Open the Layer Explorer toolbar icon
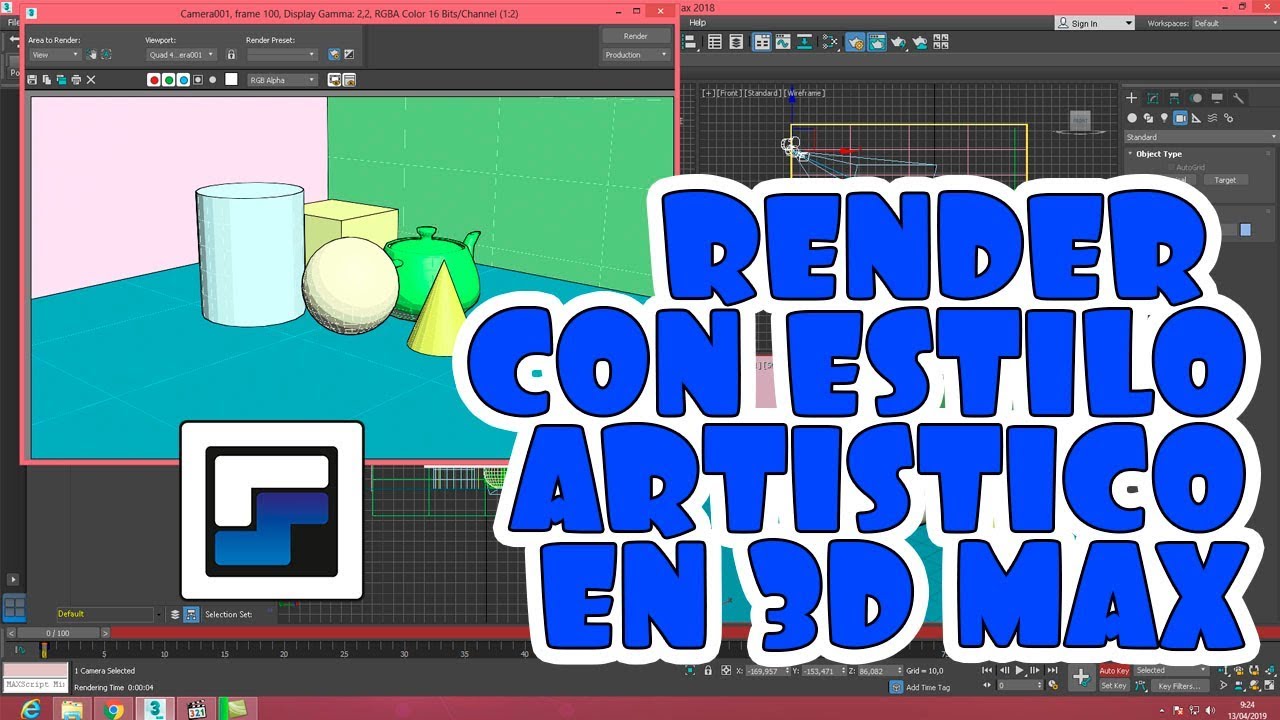The width and height of the screenshot is (1280, 720). click(x=736, y=42)
